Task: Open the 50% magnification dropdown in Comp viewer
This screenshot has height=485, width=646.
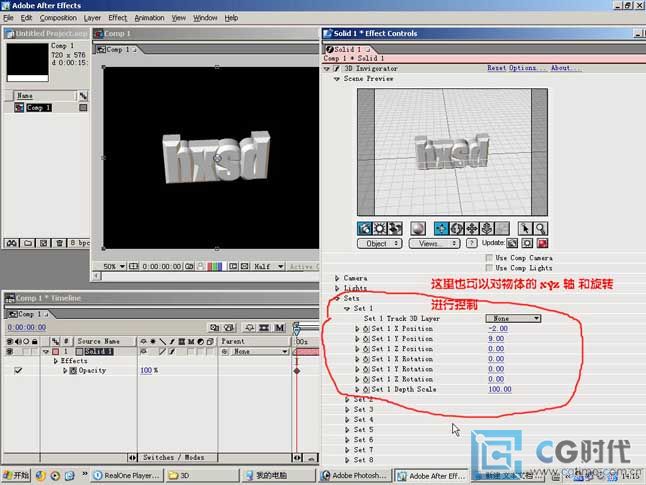Action: [114, 266]
